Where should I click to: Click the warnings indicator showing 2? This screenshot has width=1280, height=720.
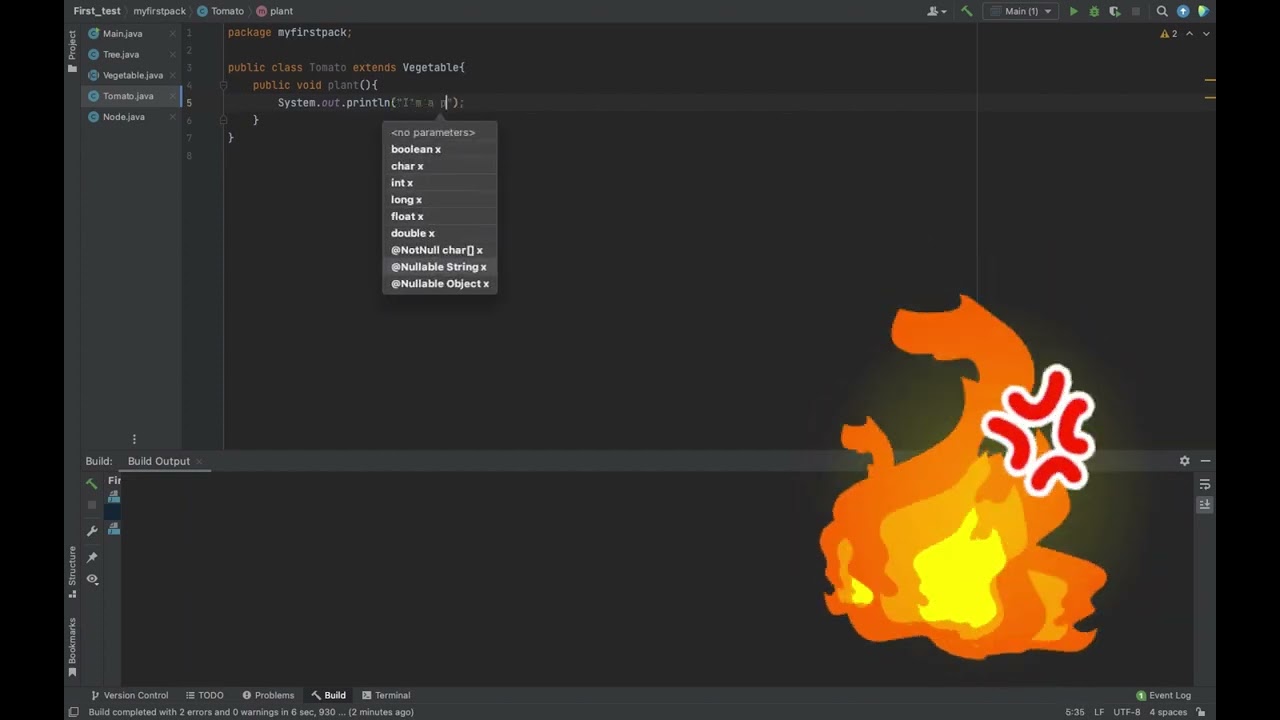(x=1169, y=34)
